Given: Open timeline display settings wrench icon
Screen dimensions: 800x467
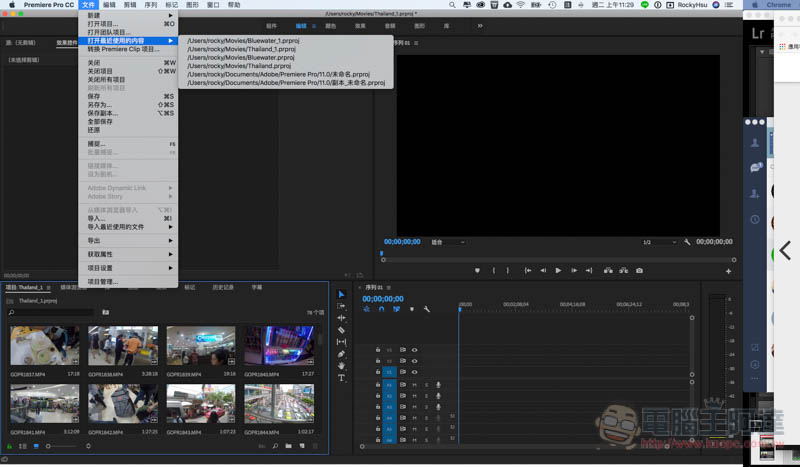Looking at the screenshot, I should 427,309.
